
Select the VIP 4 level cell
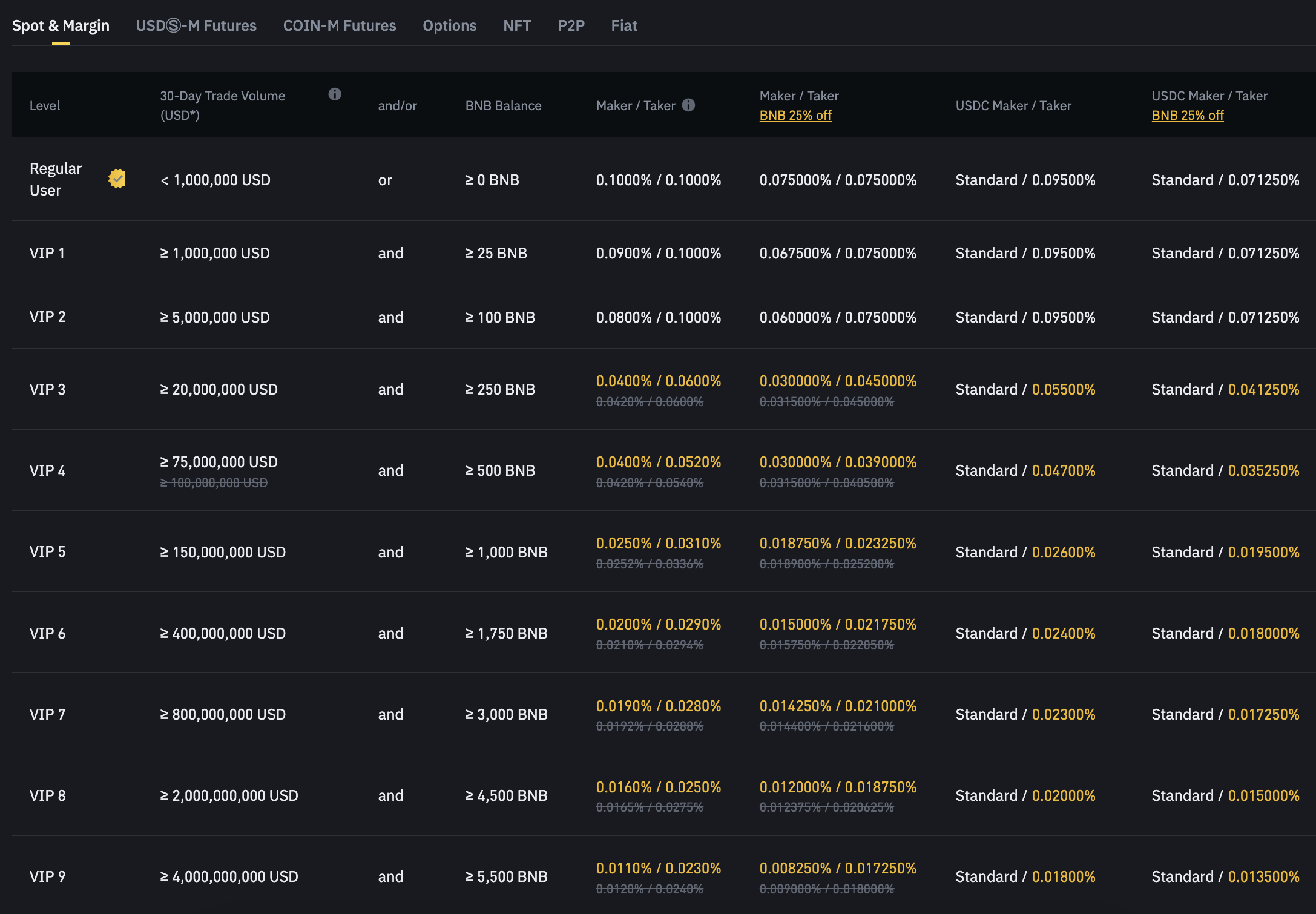[x=47, y=470]
